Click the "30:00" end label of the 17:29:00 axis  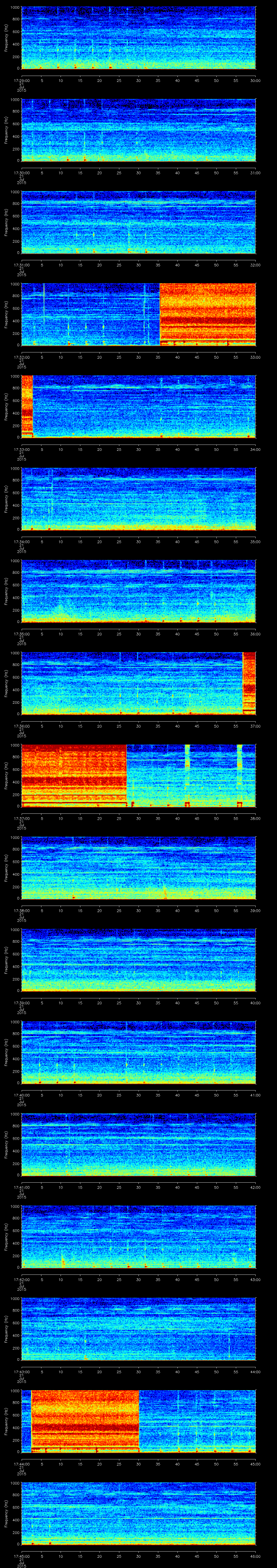(x=255, y=80)
